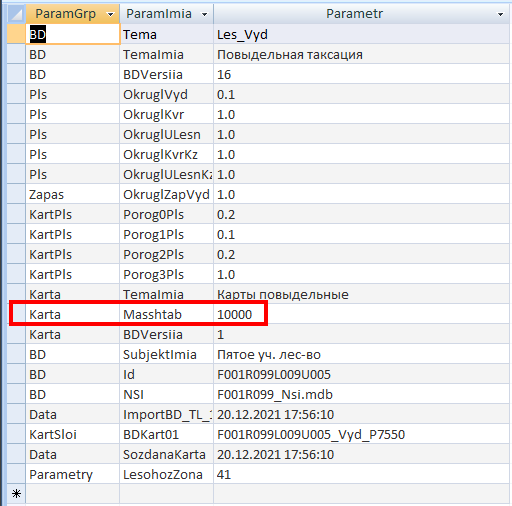Click the Masshtab value 10000 cell
This screenshot has width=512, height=506.
[x=361, y=314]
